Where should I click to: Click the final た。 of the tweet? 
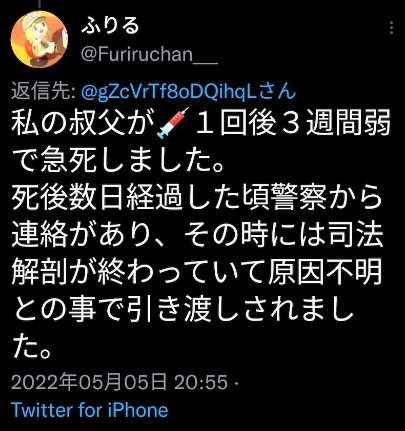point(32,346)
